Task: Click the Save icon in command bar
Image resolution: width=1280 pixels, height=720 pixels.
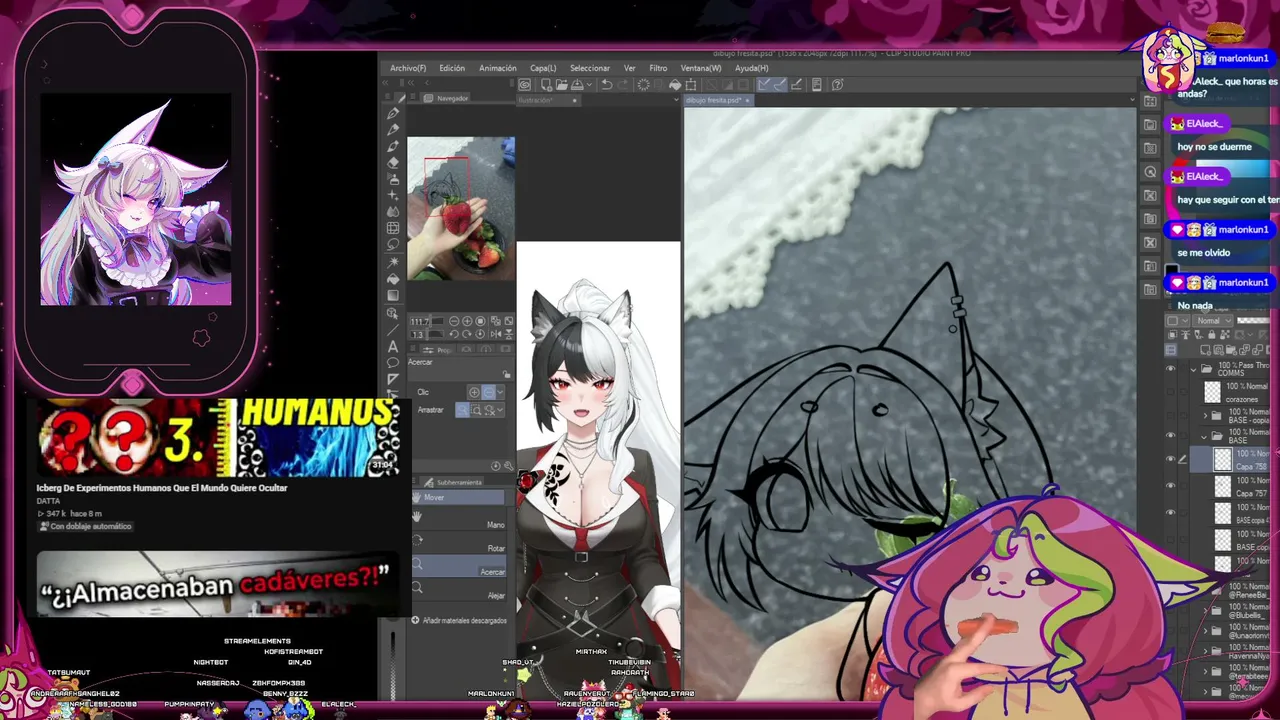Action: 577,85
